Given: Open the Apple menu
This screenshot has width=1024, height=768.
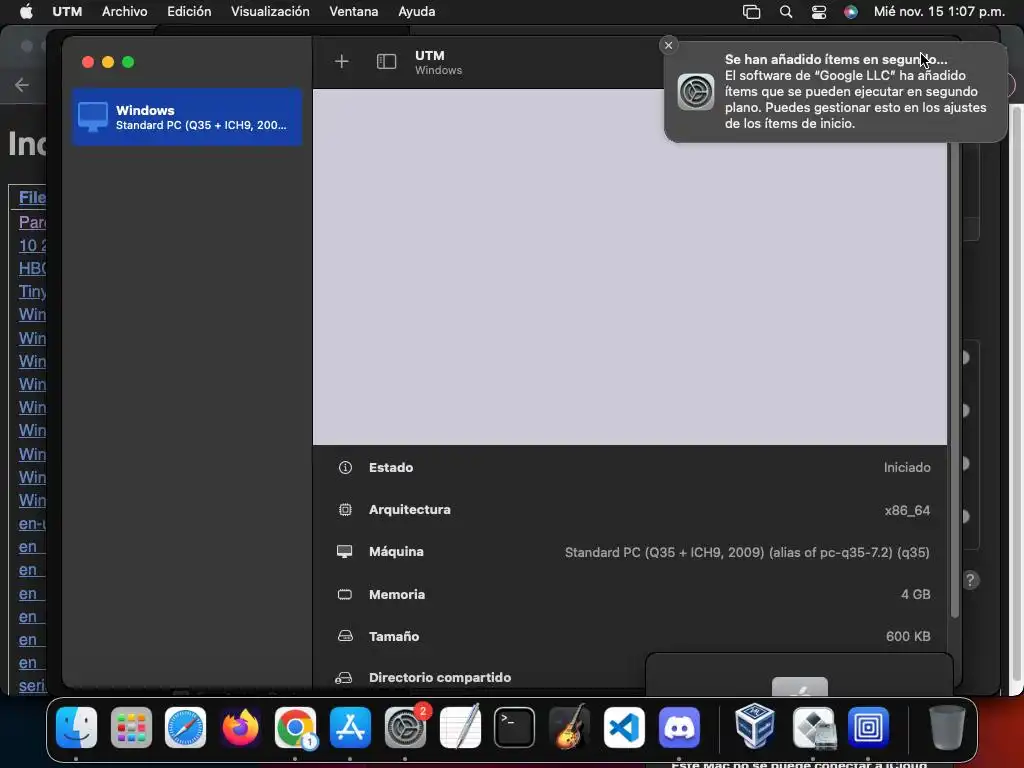Looking at the screenshot, I should tap(26, 12).
